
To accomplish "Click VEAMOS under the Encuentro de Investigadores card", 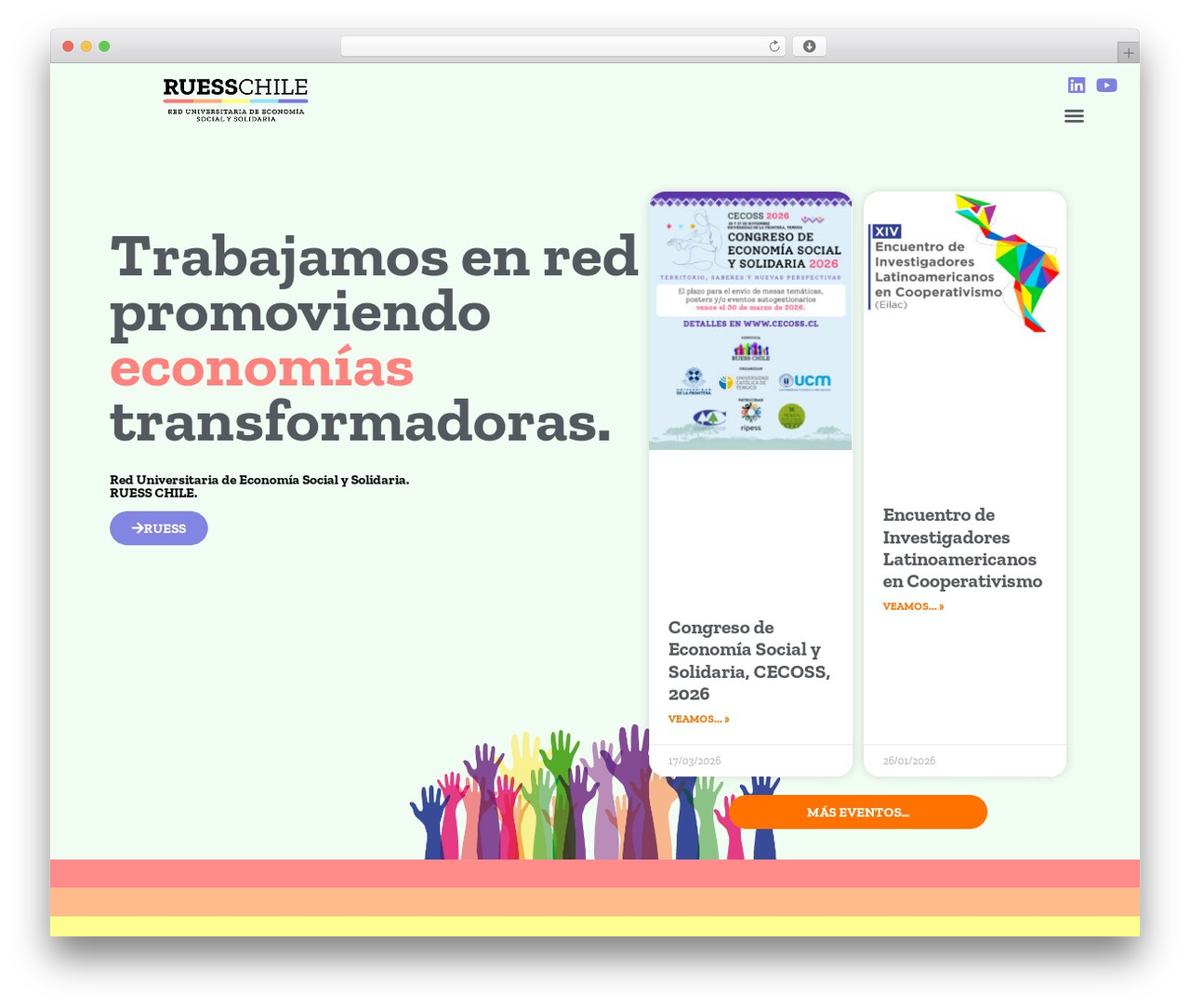I will click(913, 606).
